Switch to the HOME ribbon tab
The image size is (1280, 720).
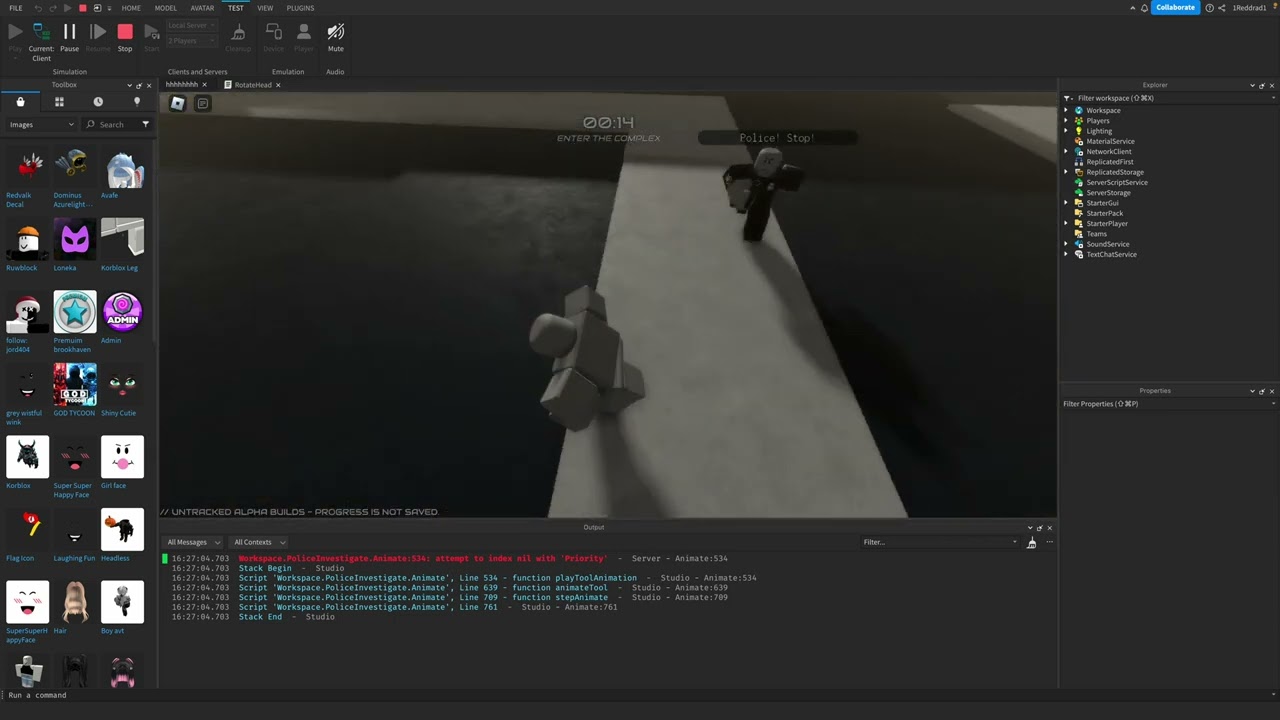pos(131,8)
